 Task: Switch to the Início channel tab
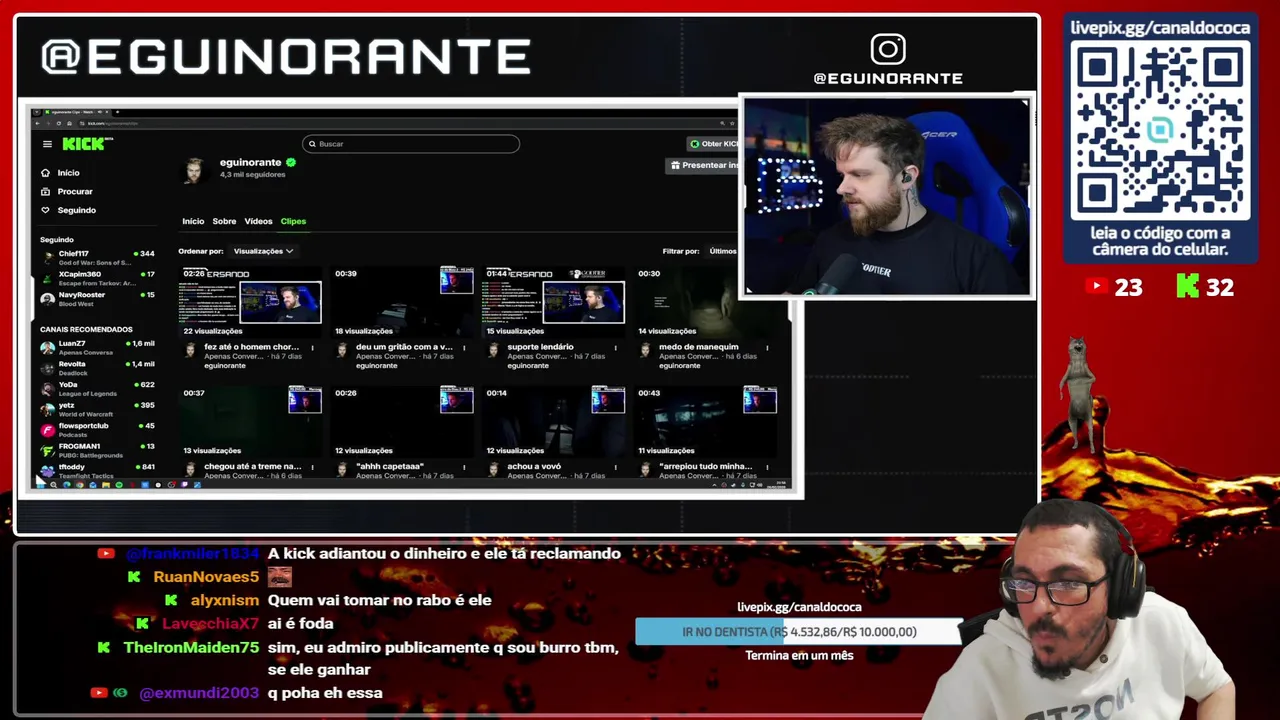click(x=193, y=221)
